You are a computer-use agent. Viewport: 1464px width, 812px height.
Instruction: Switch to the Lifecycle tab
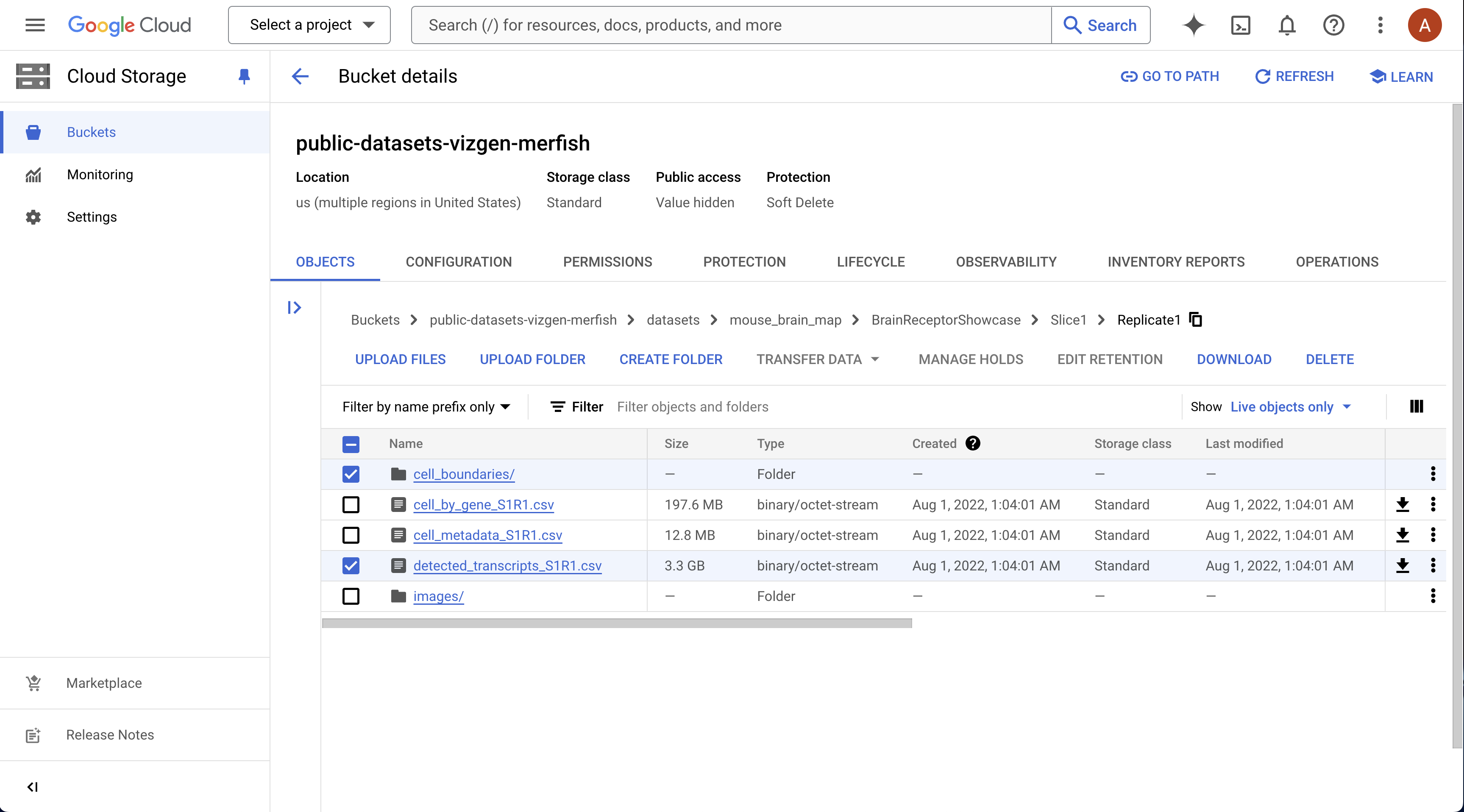tap(871, 262)
